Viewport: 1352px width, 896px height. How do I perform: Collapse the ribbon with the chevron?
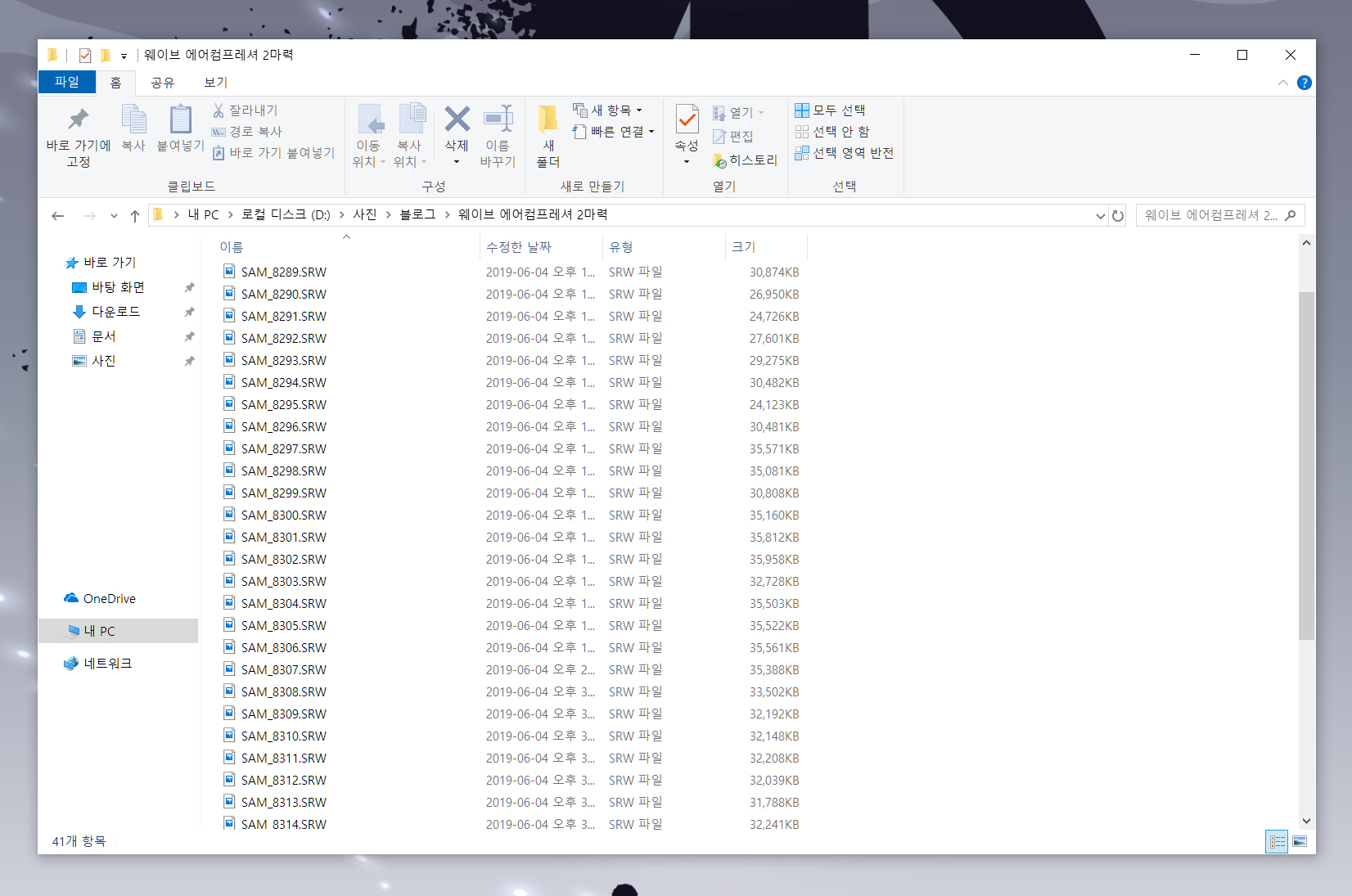click(1283, 83)
